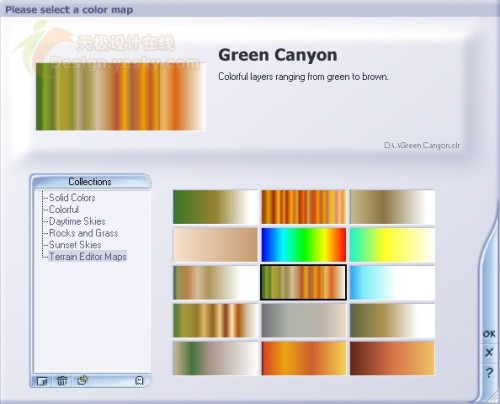This screenshot has height=404, width=500.
Task: Open the Colorful collection
Action: (64, 210)
